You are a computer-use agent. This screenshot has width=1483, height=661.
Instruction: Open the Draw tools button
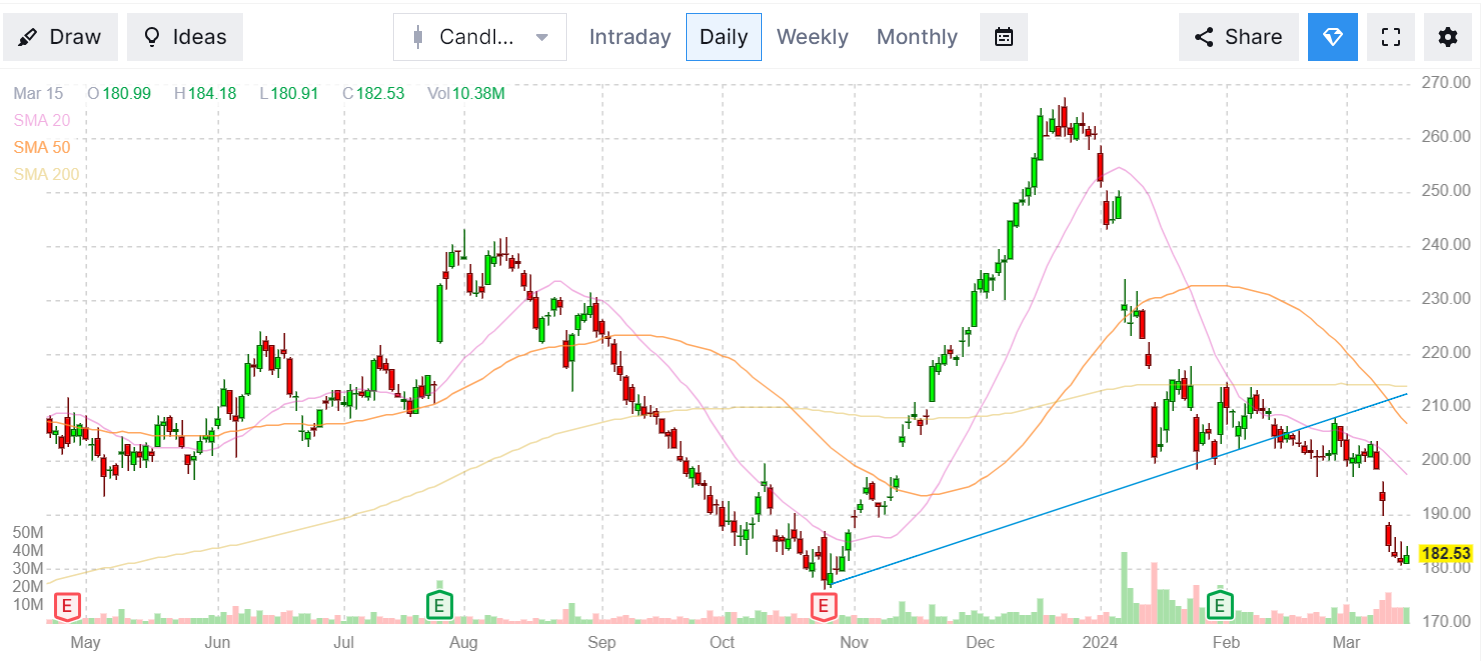pyautogui.click(x=61, y=37)
